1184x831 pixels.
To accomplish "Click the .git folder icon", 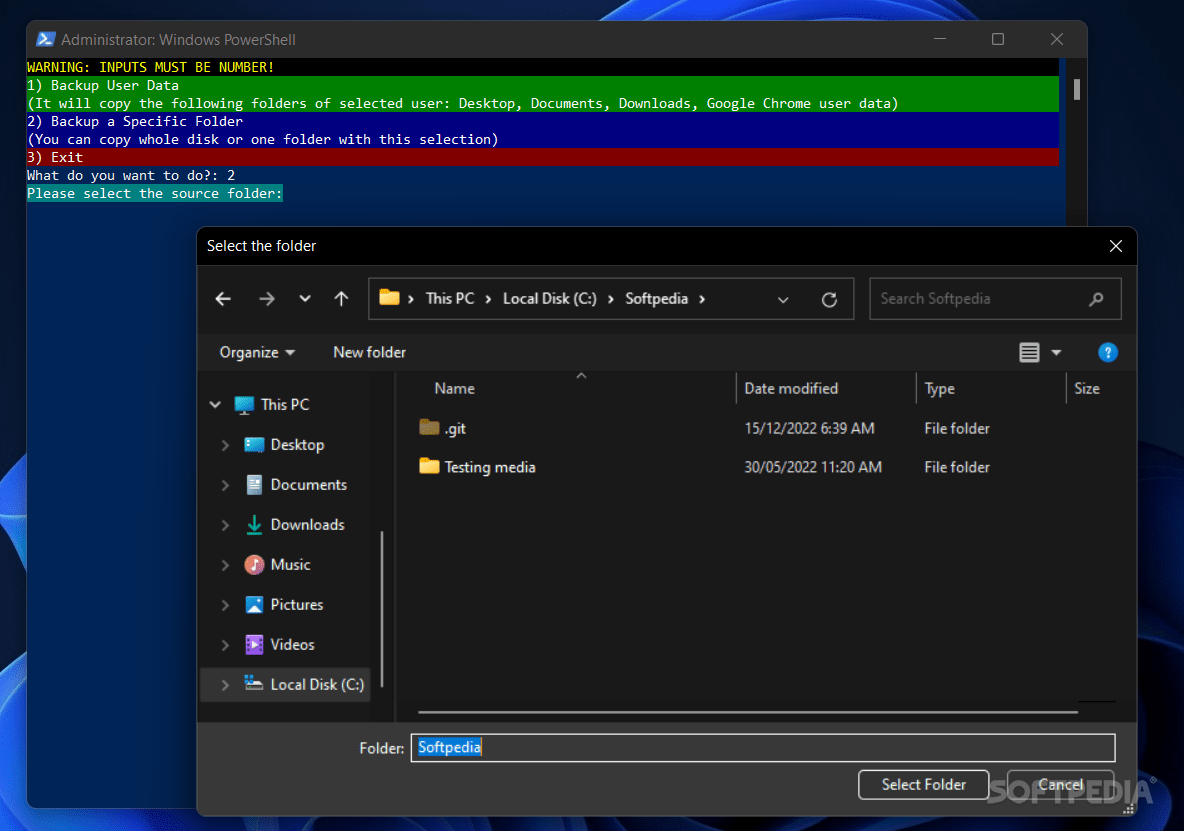I will click(429, 427).
